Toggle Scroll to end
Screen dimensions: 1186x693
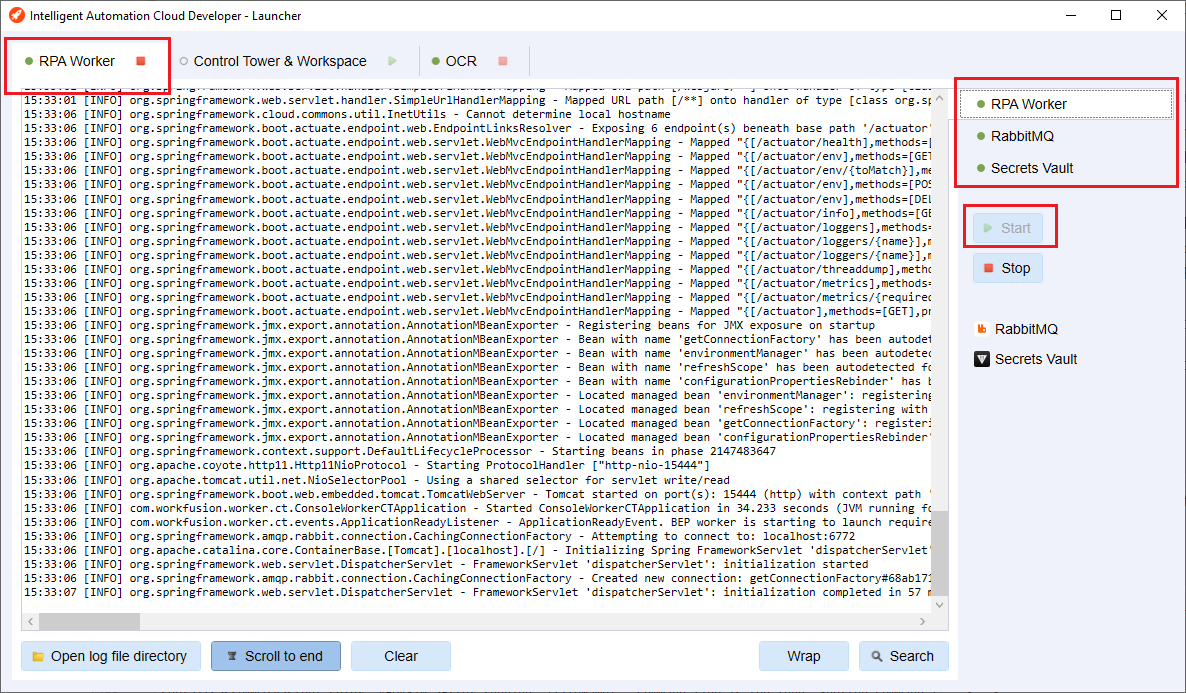click(276, 656)
